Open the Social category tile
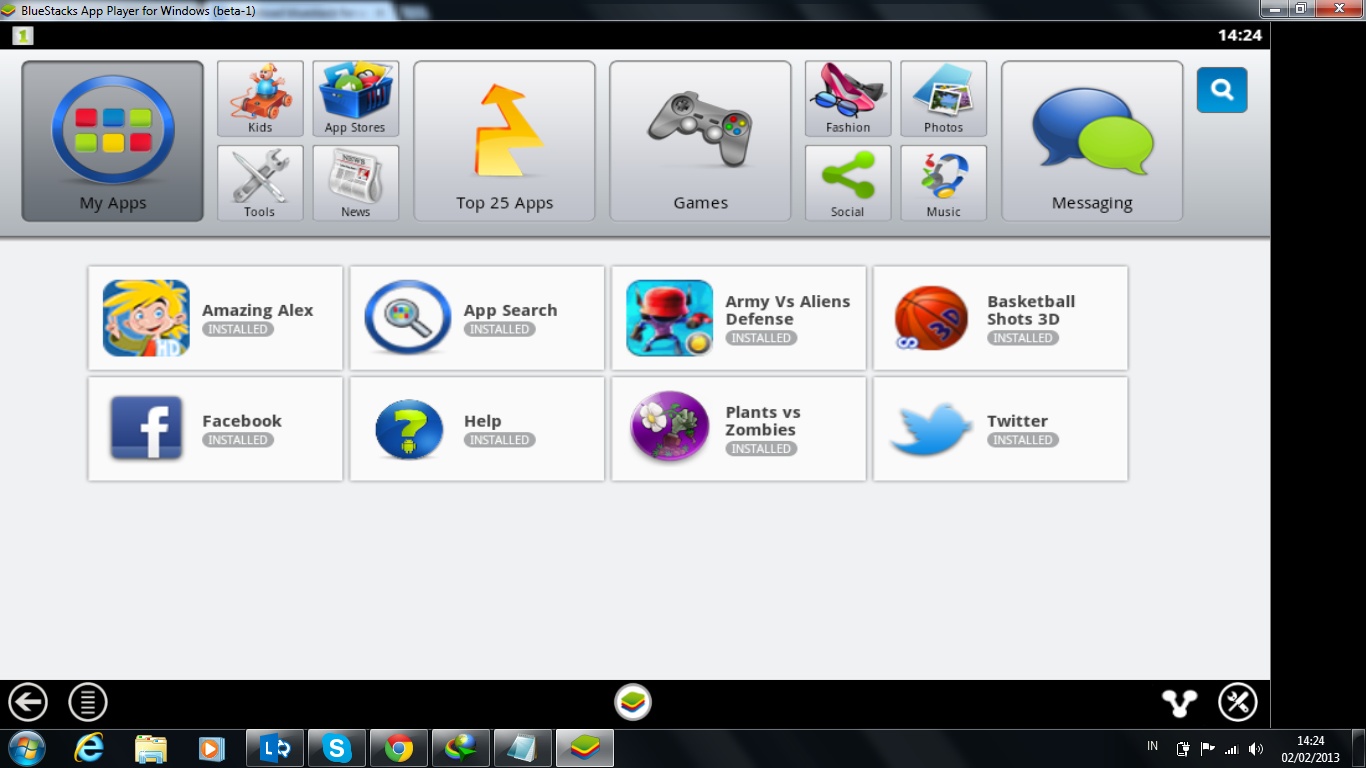 click(x=848, y=183)
